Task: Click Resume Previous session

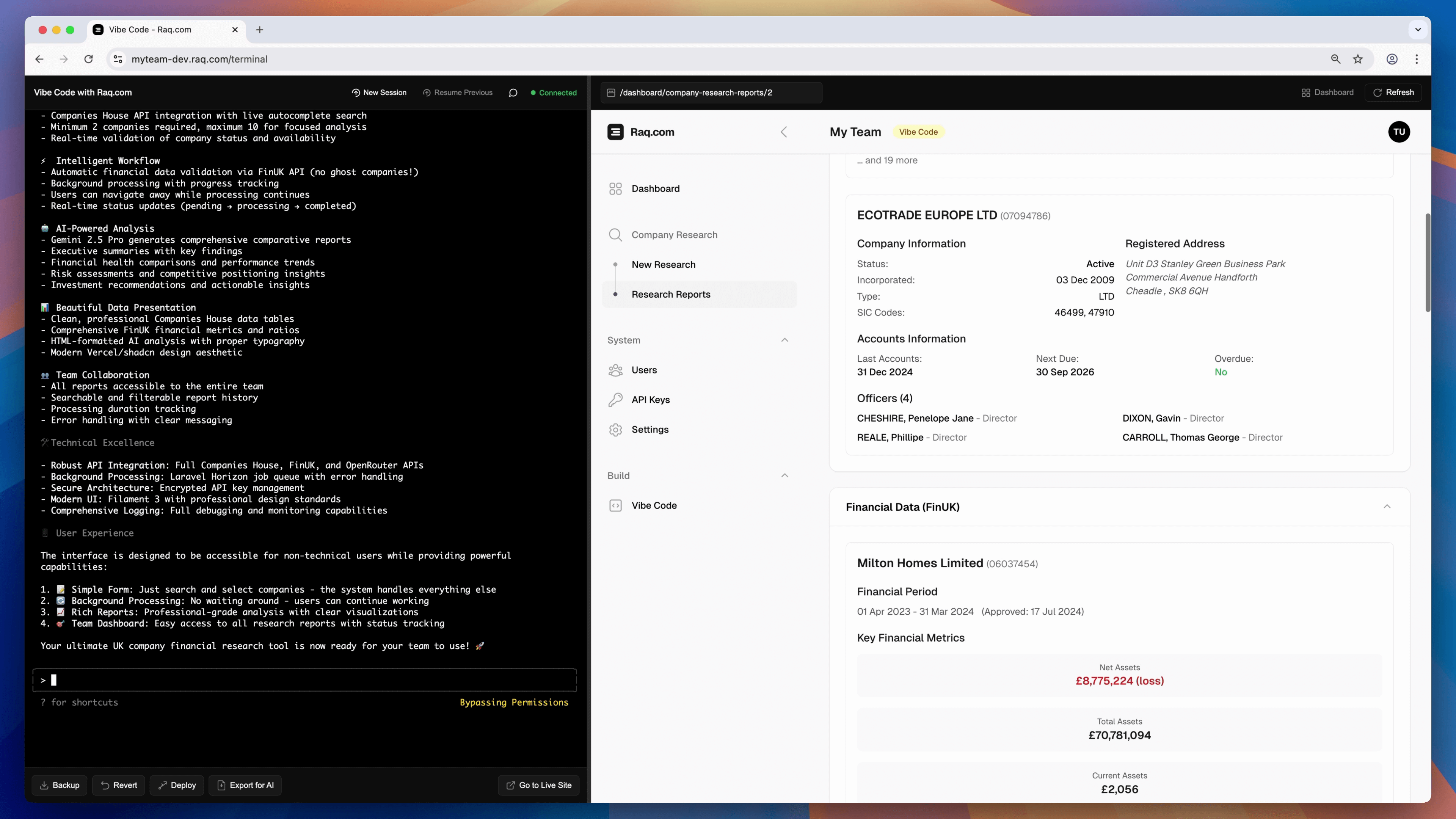Action: click(458, 93)
